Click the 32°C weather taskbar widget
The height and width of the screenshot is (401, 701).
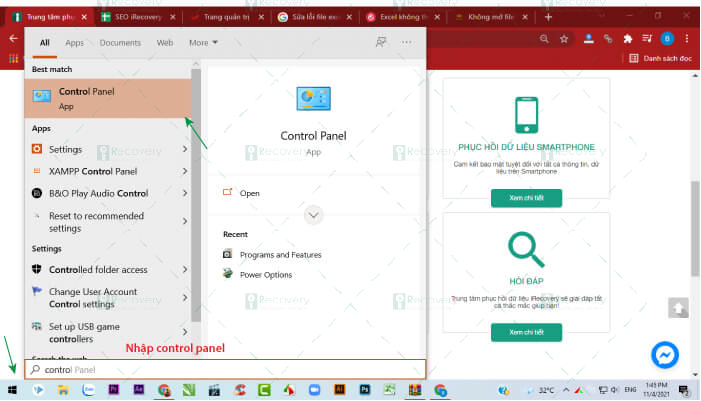pyautogui.click(x=541, y=390)
